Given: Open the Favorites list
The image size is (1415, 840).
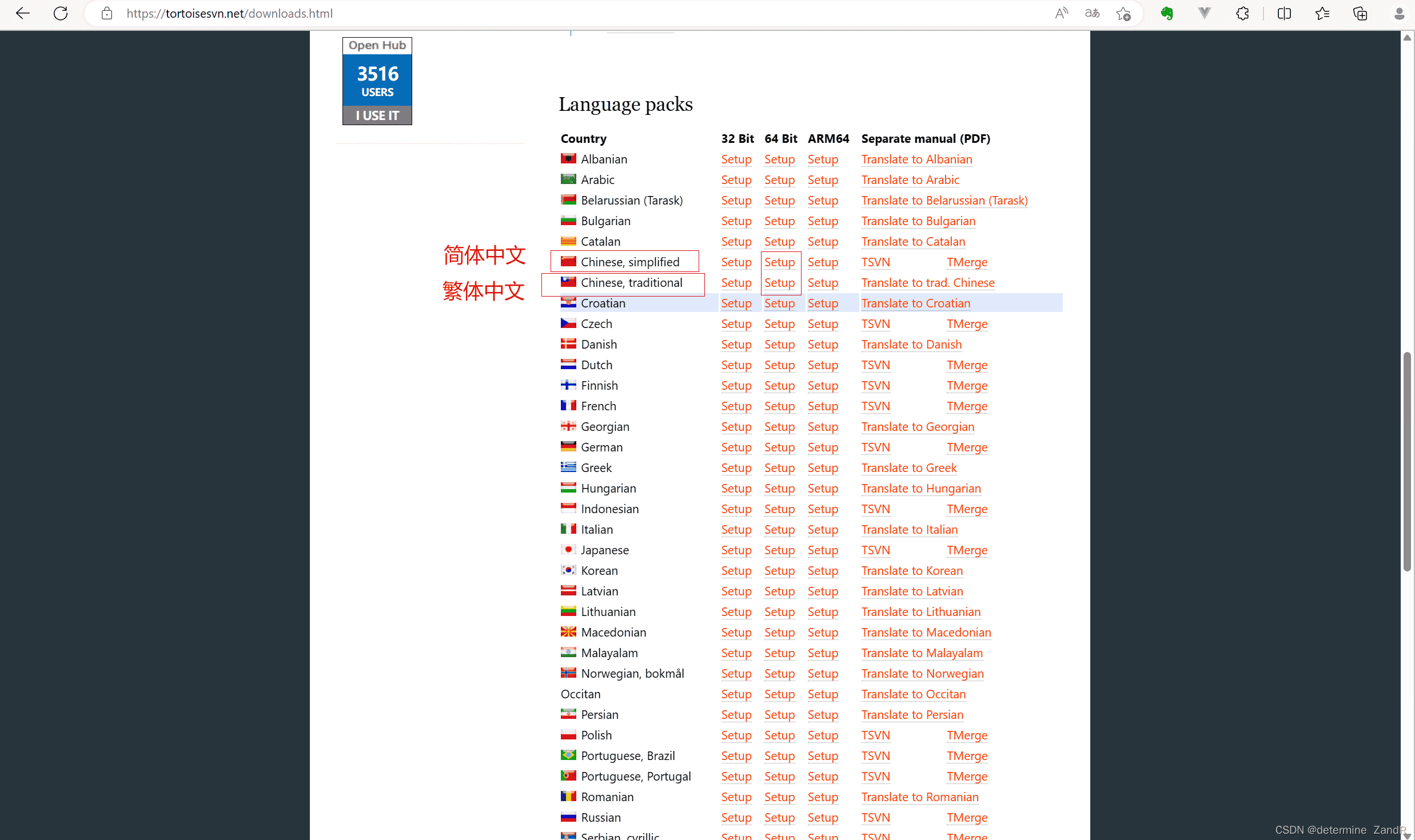Looking at the screenshot, I should coord(1322,13).
